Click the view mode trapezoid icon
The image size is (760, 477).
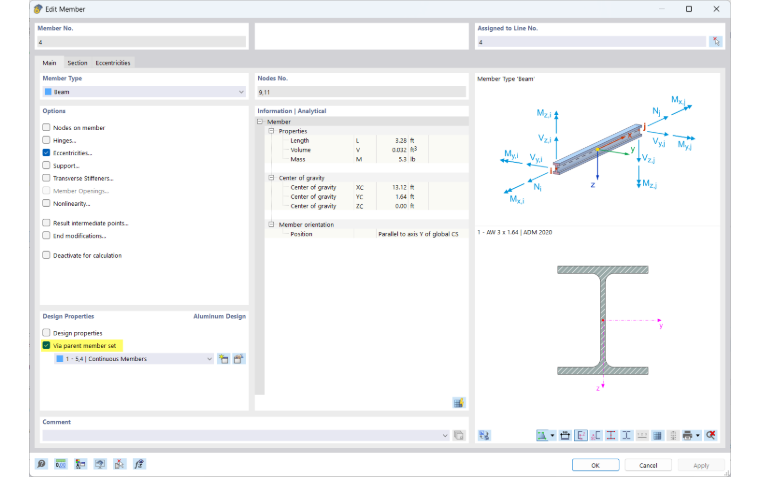coord(541,435)
